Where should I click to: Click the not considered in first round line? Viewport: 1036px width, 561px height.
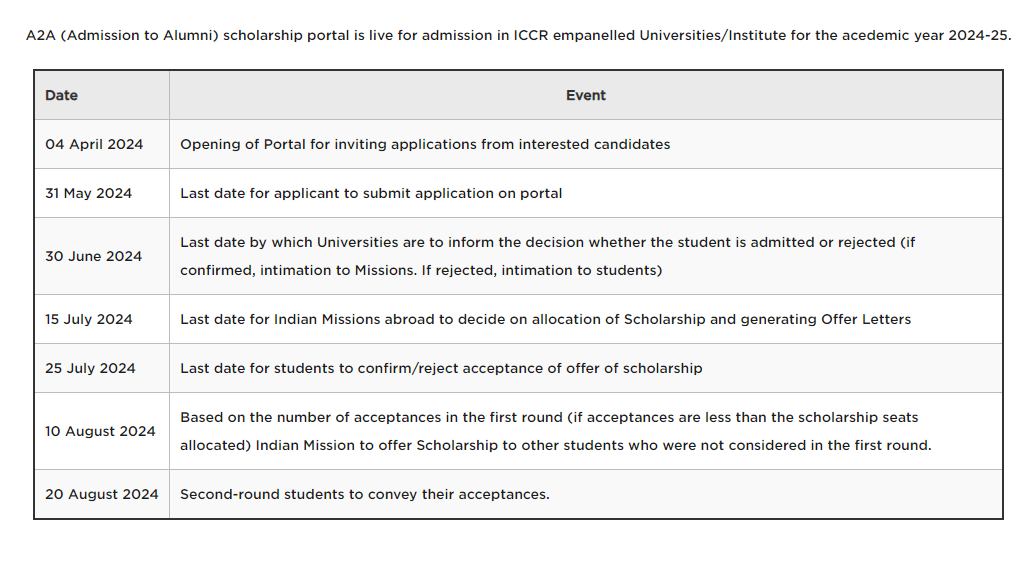coord(556,445)
